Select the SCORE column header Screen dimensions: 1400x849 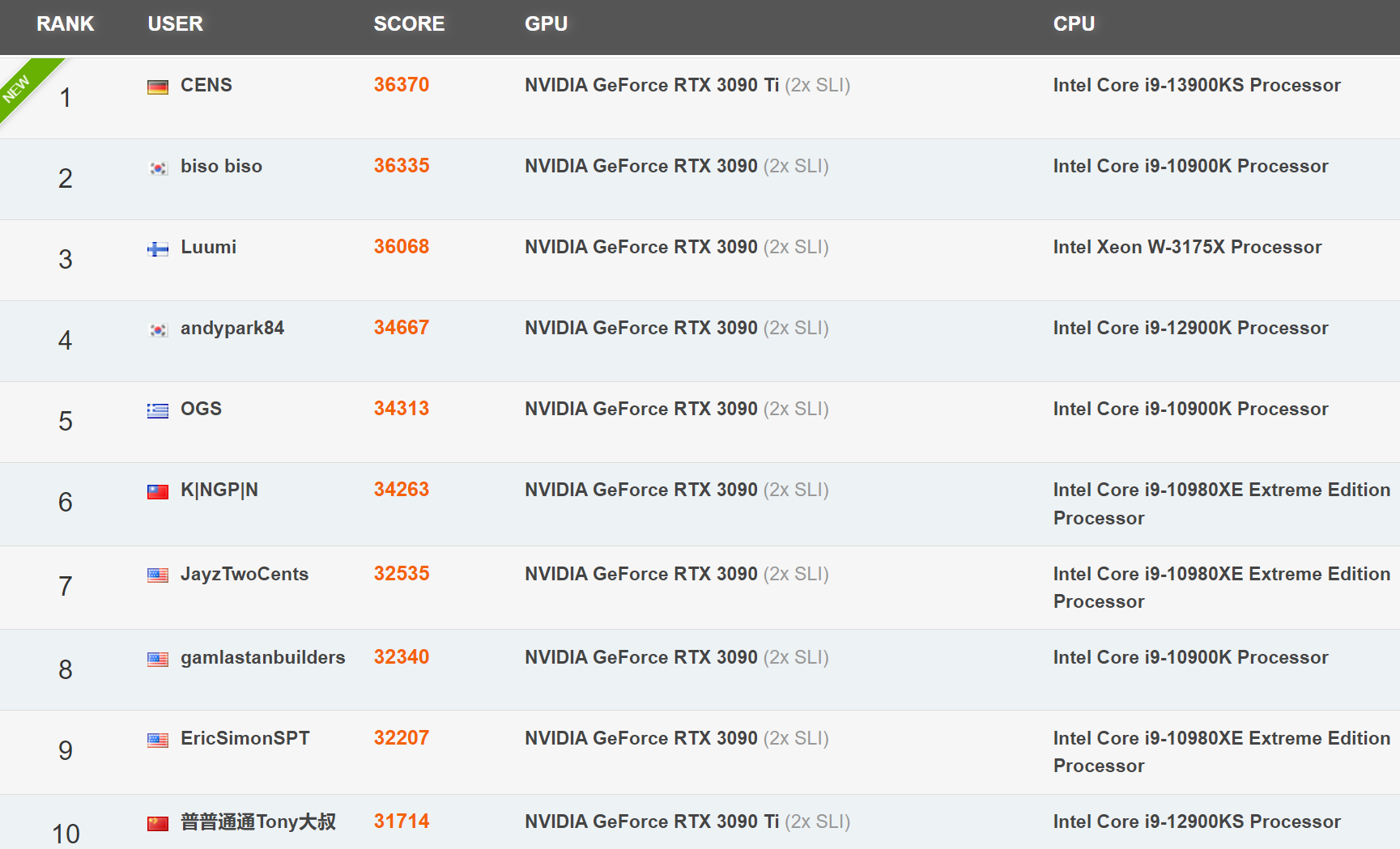(409, 24)
